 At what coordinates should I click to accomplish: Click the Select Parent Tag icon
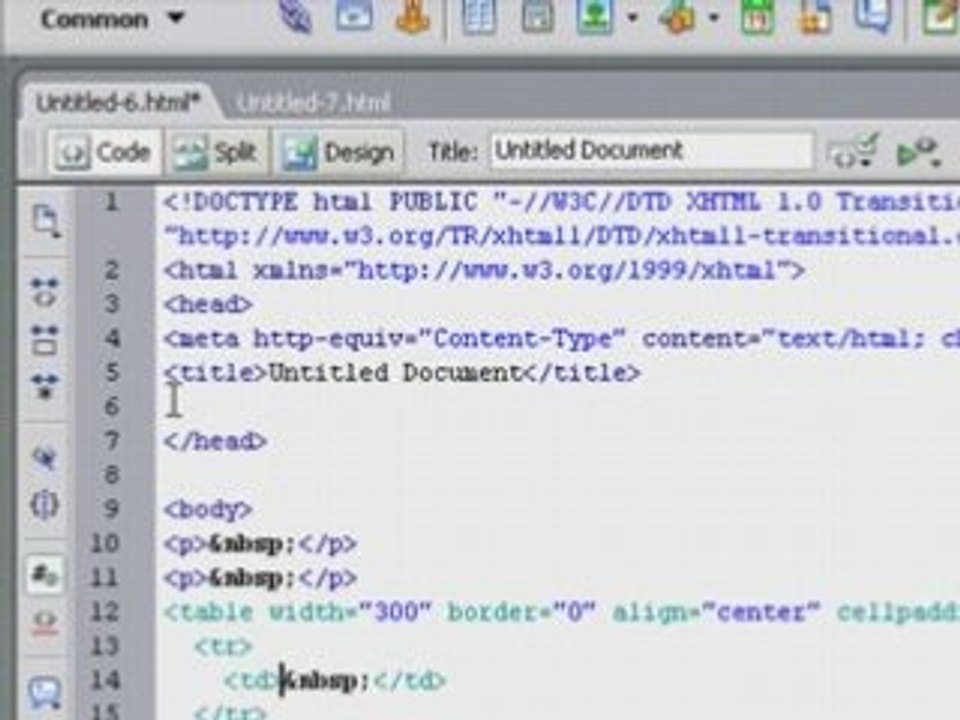(44, 457)
